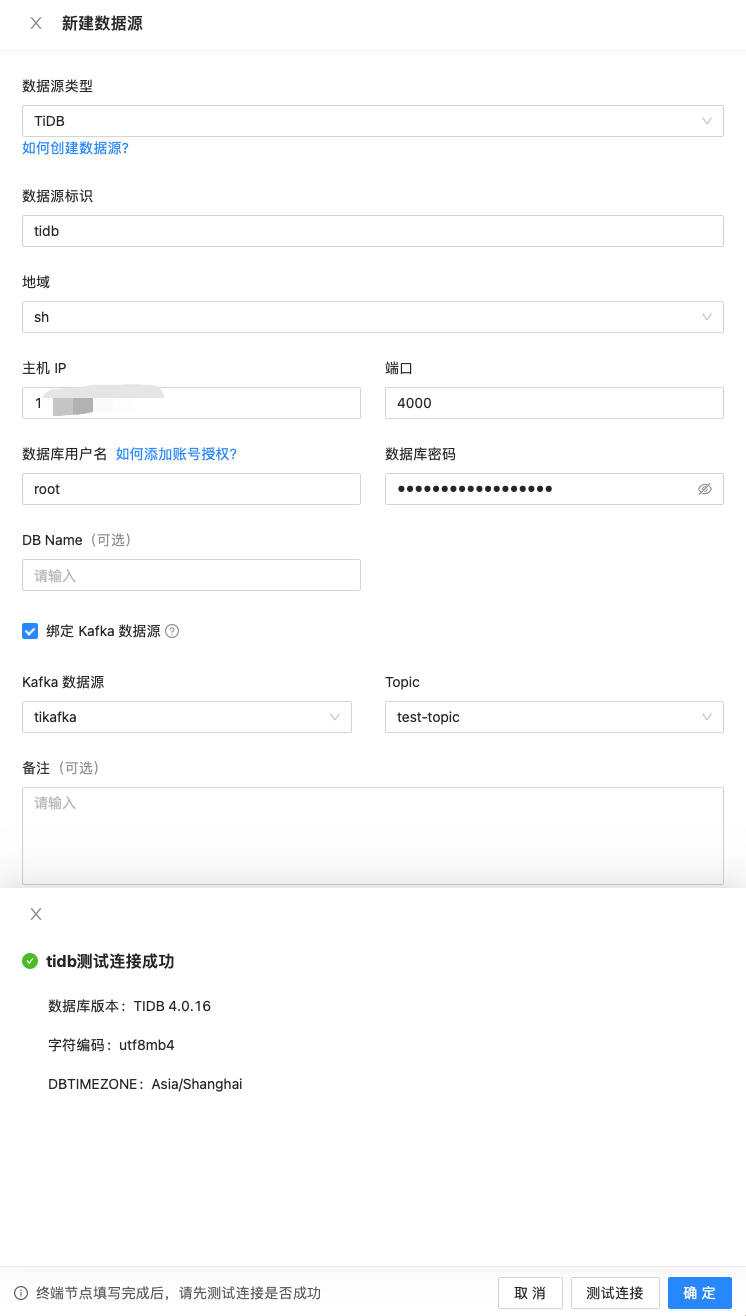This screenshot has width=746, height=1316.
Task: Click the 确定 button
Action: 700,1293
